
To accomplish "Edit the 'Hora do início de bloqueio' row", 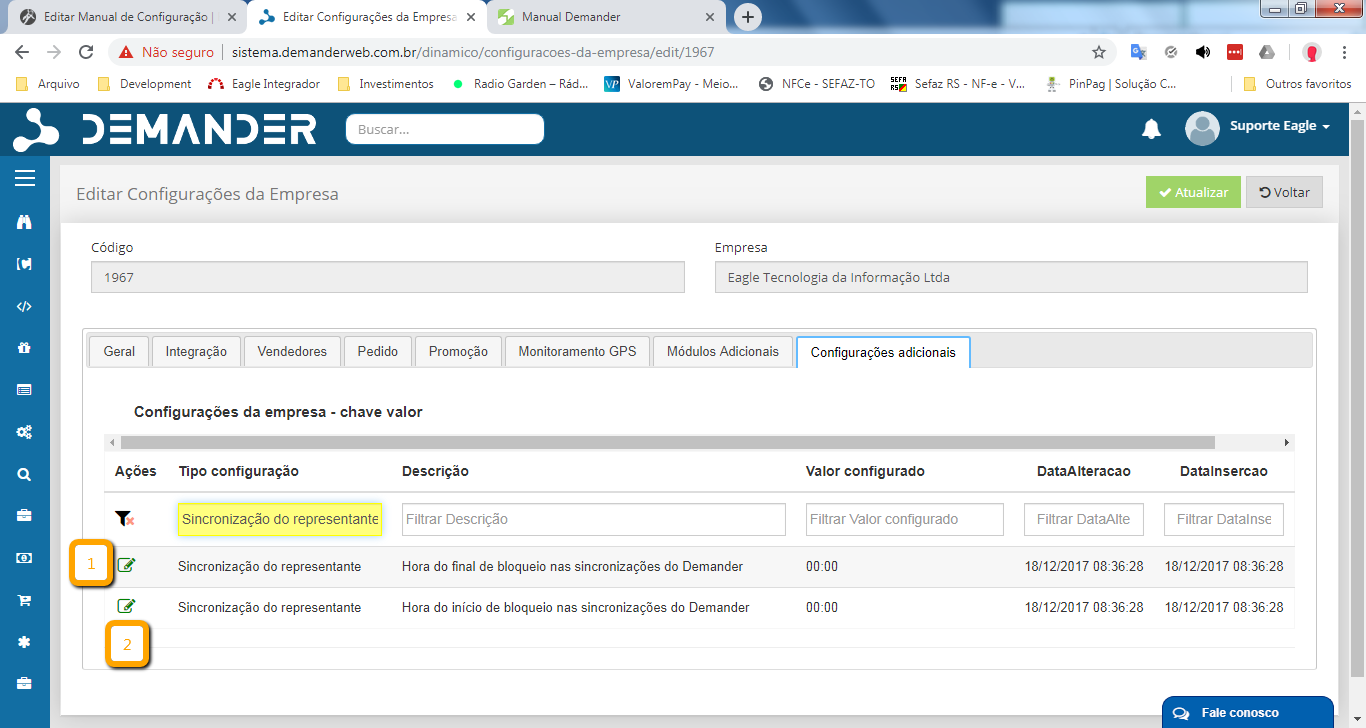I will pos(126,606).
